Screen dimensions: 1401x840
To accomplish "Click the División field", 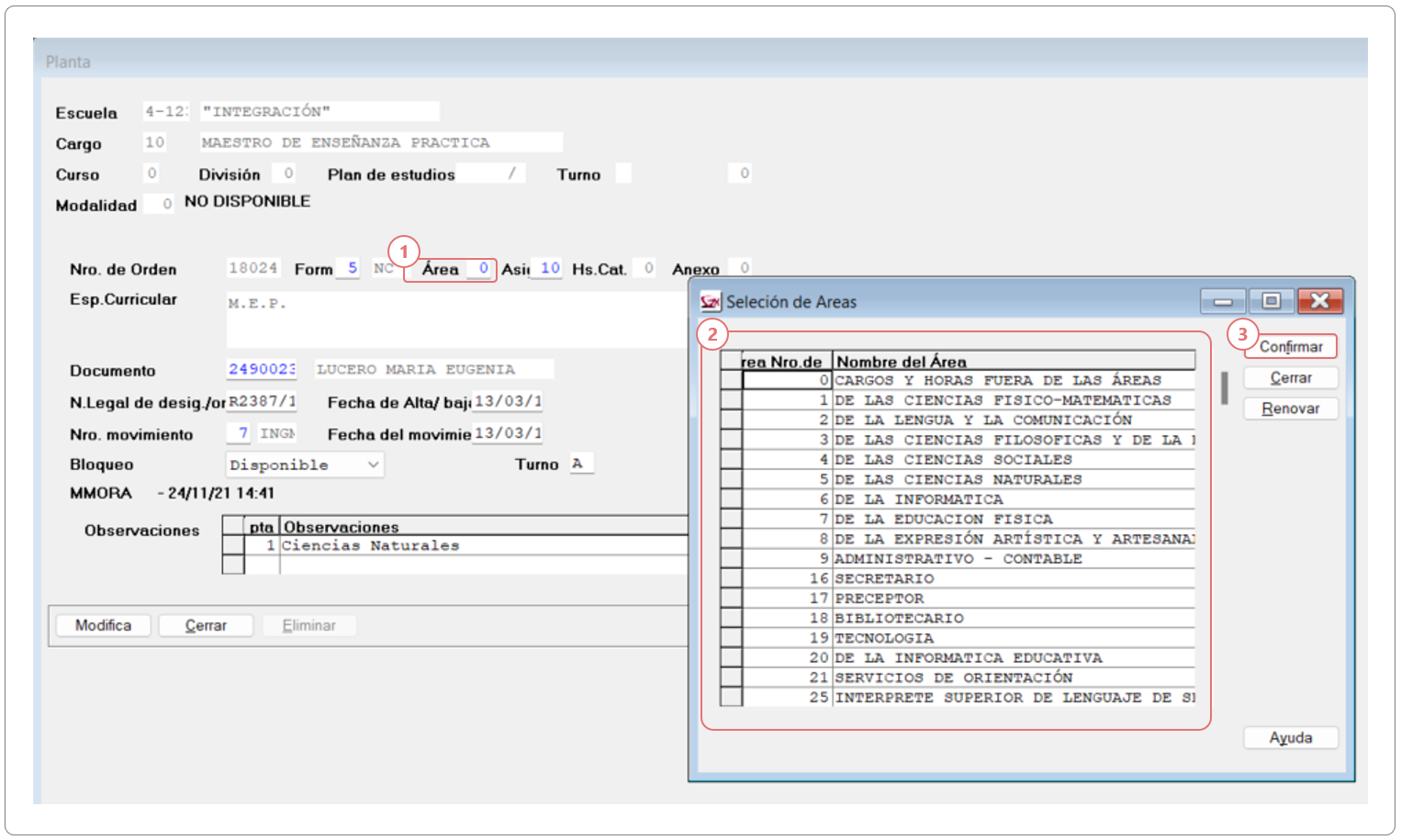I will click(x=284, y=173).
